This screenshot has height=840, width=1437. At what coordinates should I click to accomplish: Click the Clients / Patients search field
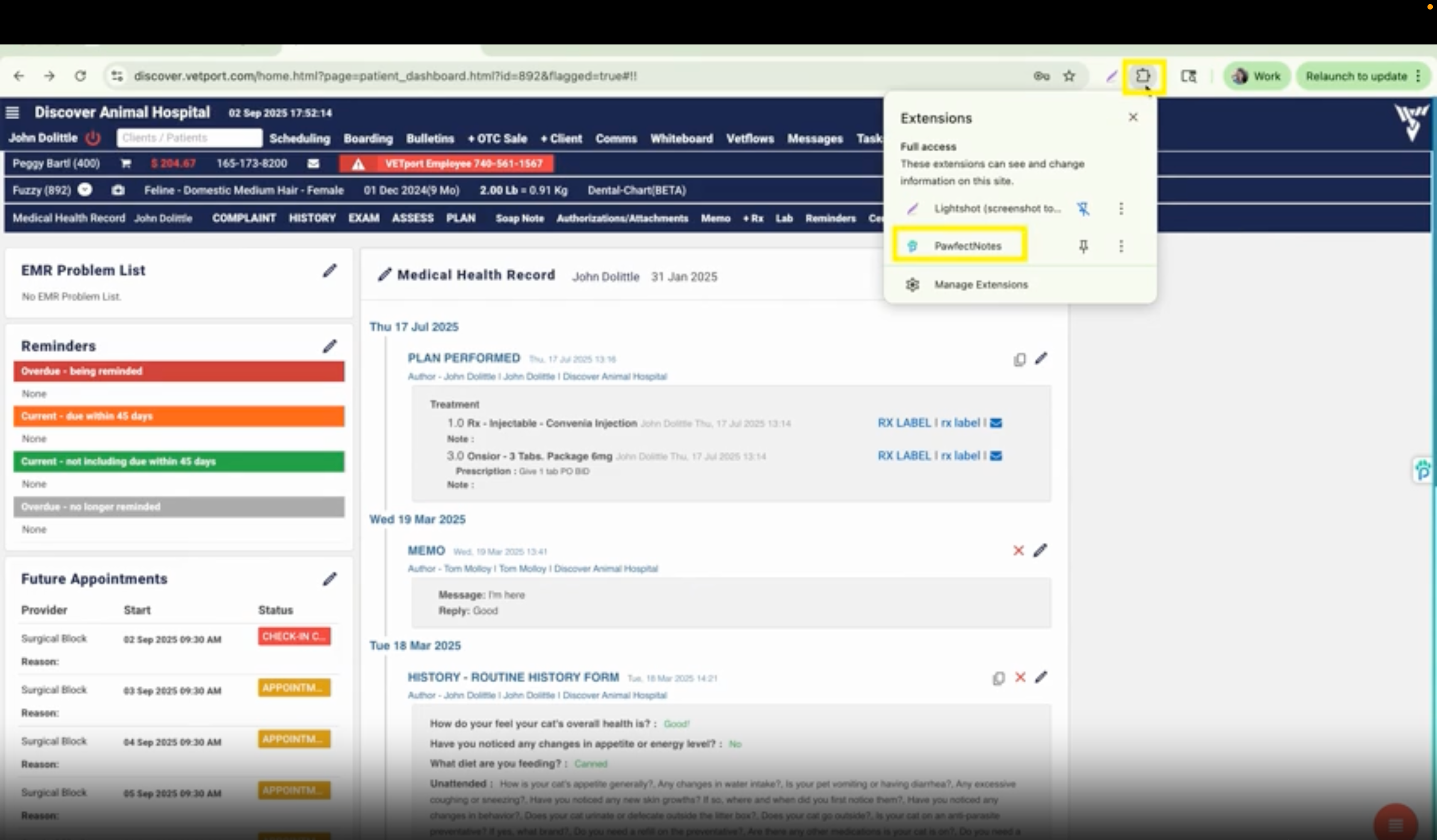pos(189,138)
